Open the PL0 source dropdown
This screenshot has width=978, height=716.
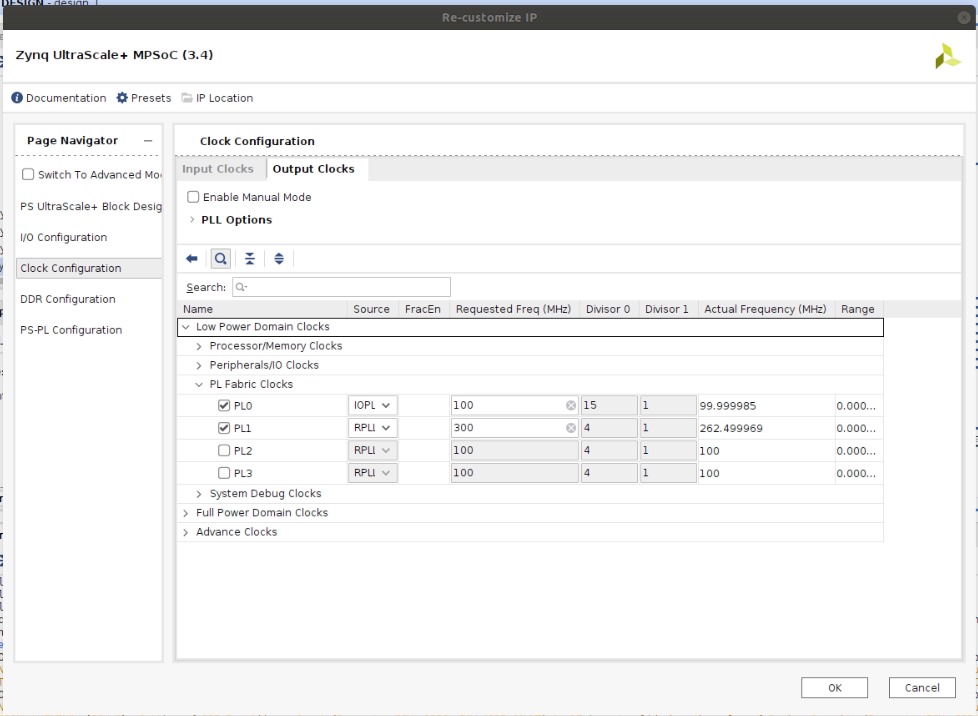tap(372, 405)
